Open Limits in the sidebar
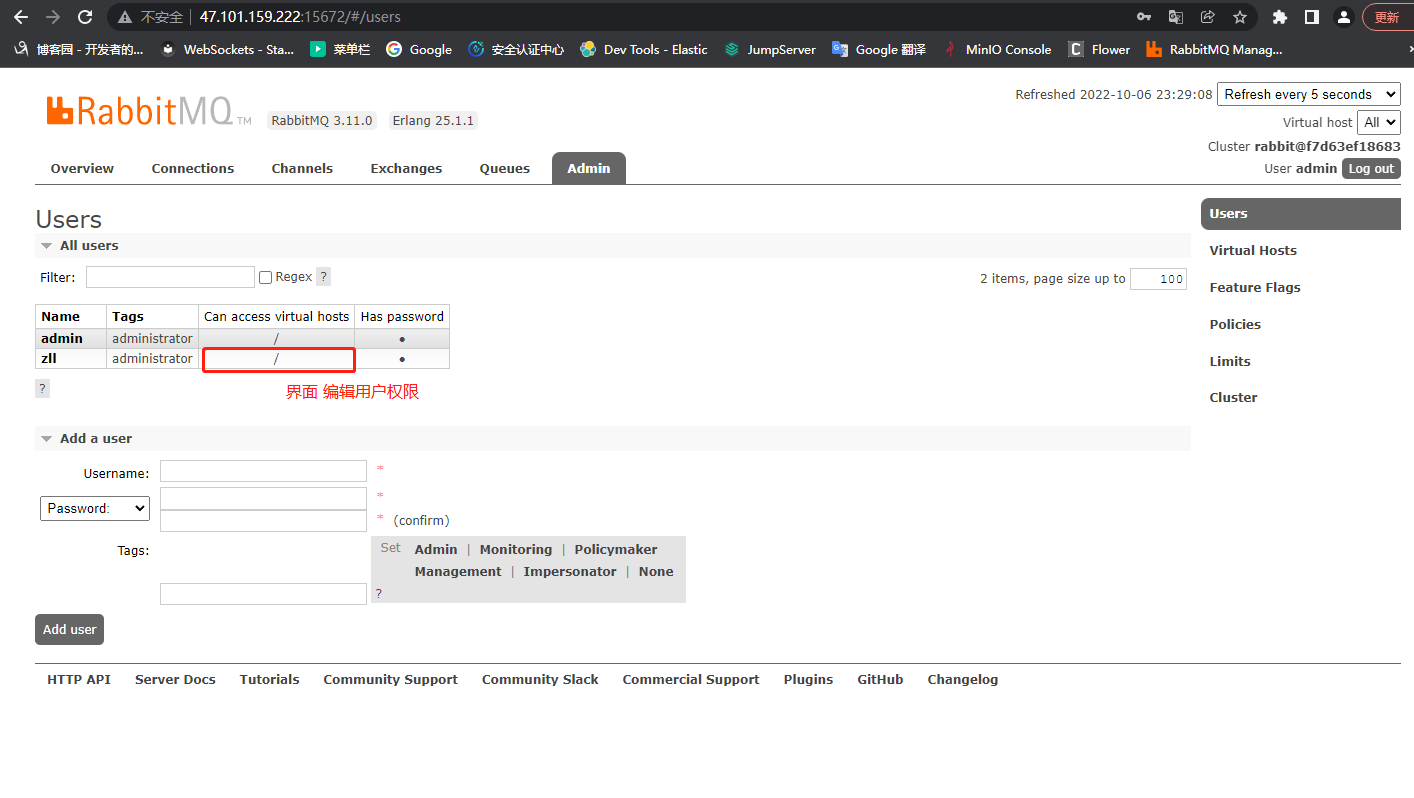Viewport: 1414px width, 798px height. click(1230, 361)
